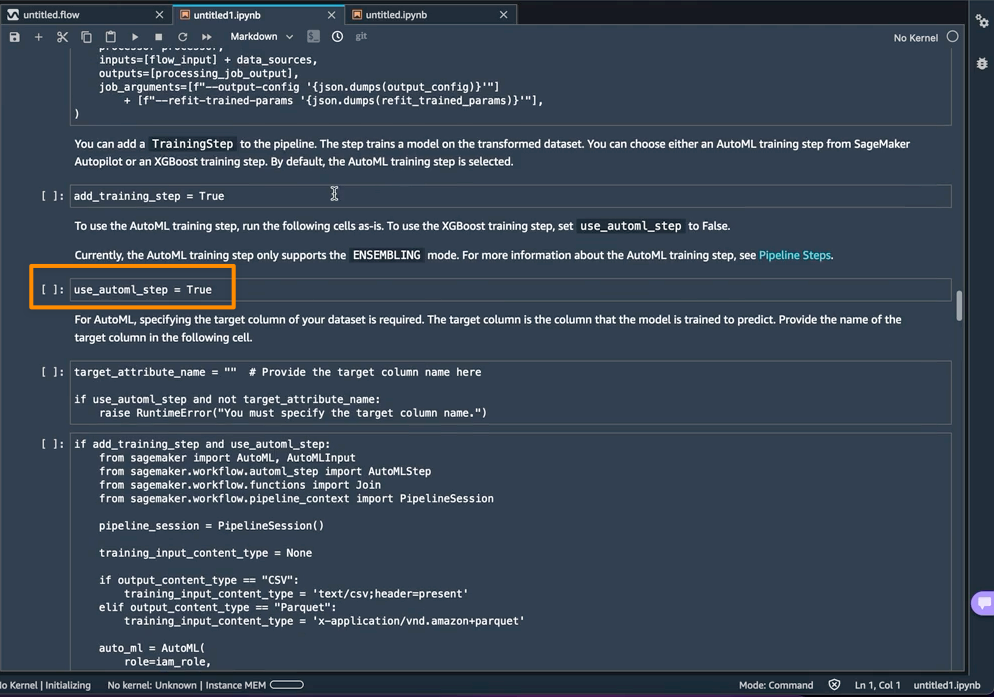The image size is (994, 697).
Task: Click the git button in toolbar
Action: tap(361, 36)
